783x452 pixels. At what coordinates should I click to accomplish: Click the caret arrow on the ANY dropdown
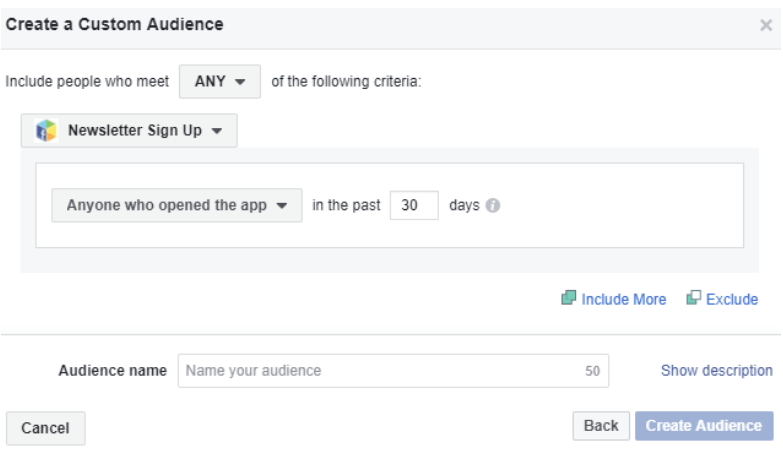pyautogui.click(x=243, y=83)
